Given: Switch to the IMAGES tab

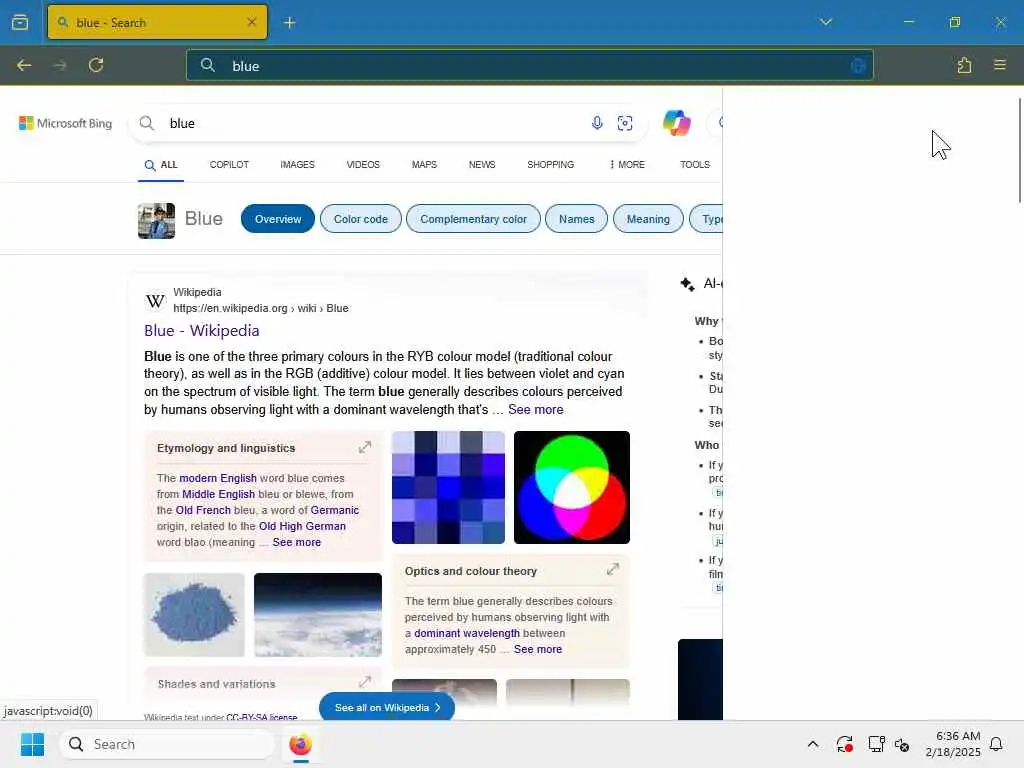Looking at the screenshot, I should 297,165.
